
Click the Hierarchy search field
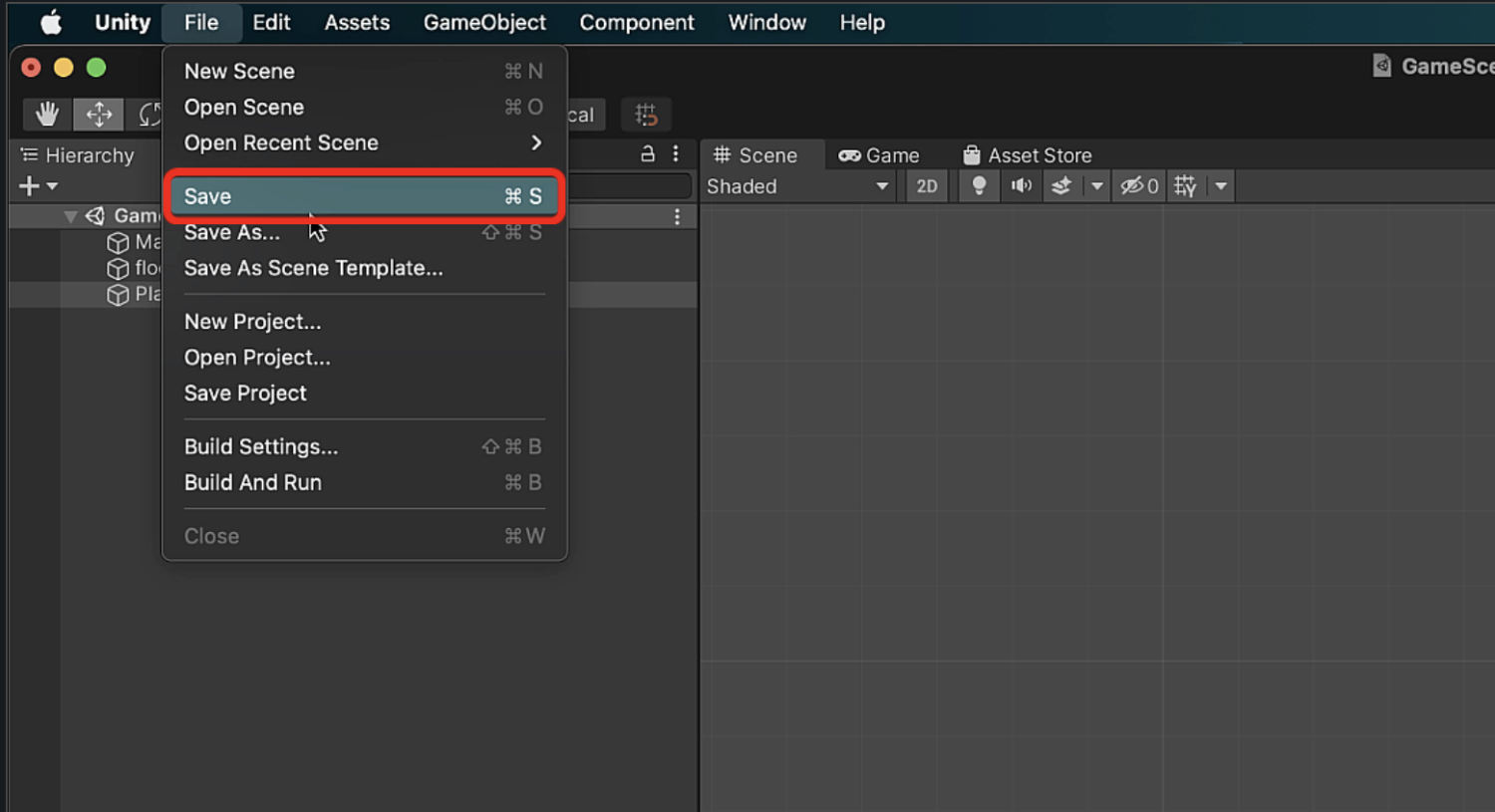coord(630,186)
